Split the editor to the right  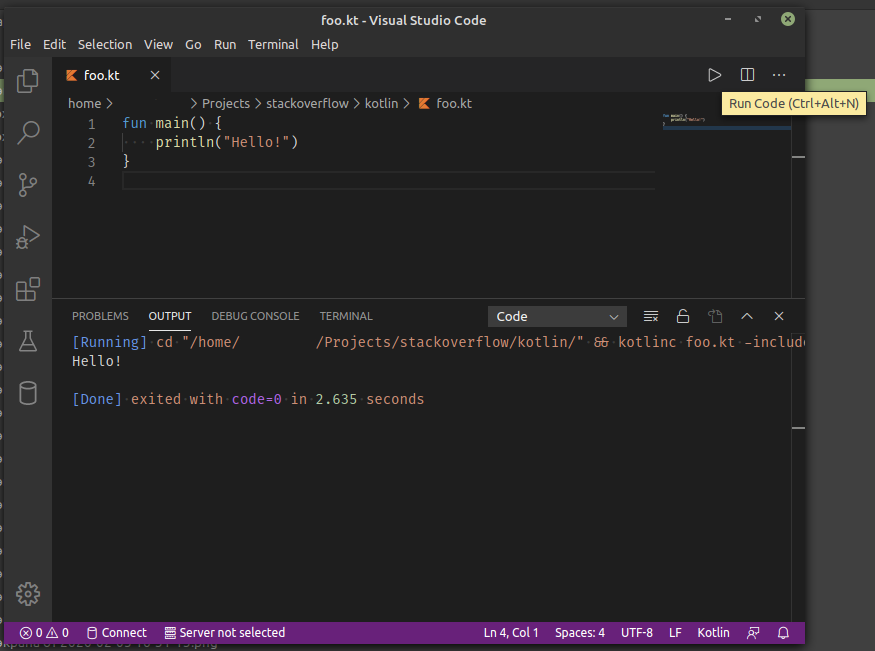point(747,75)
